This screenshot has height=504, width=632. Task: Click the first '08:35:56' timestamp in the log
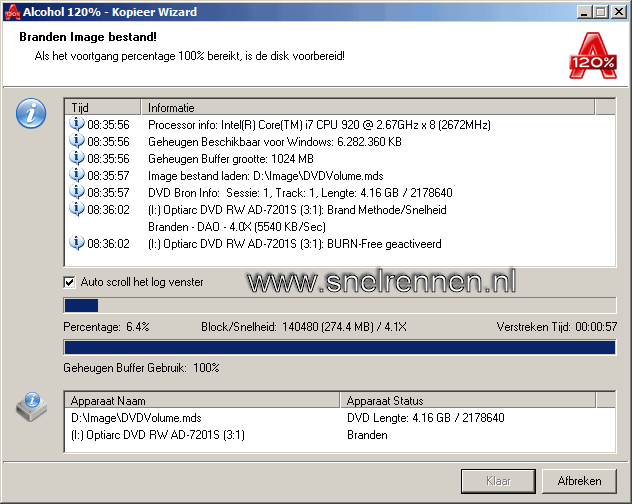(x=108, y=125)
